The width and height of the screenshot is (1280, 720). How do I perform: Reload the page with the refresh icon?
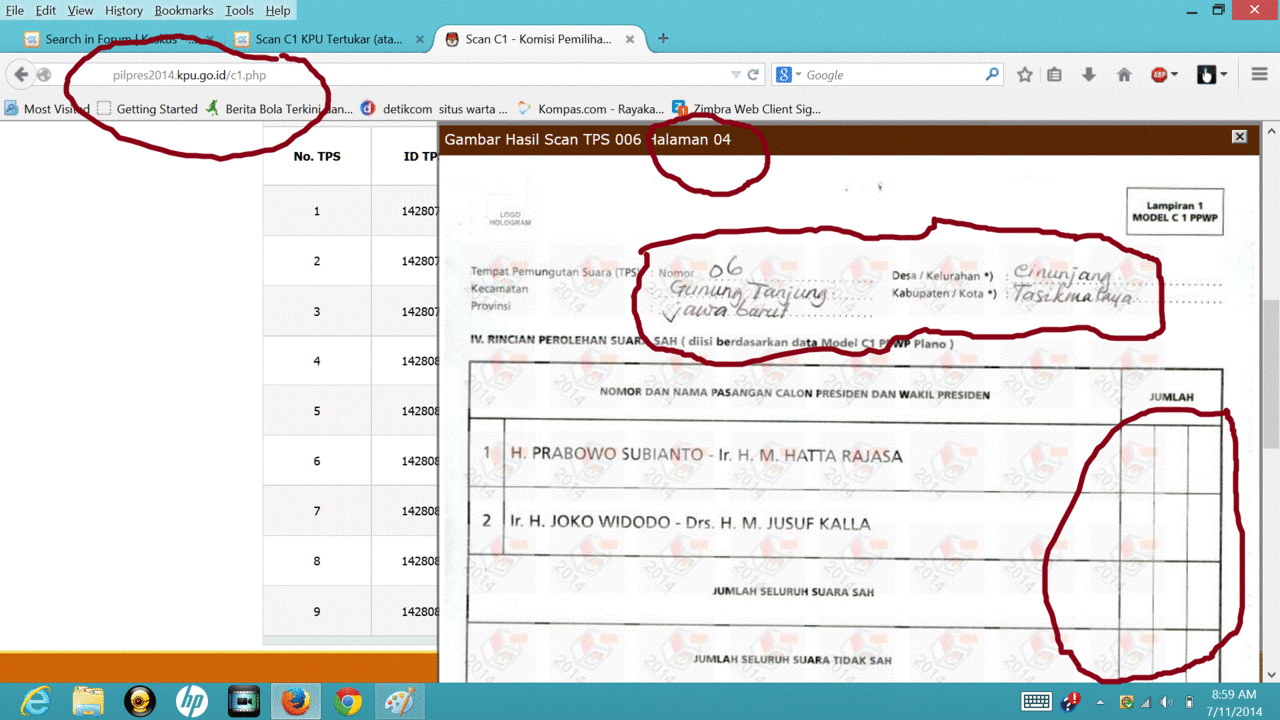click(754, 75)
